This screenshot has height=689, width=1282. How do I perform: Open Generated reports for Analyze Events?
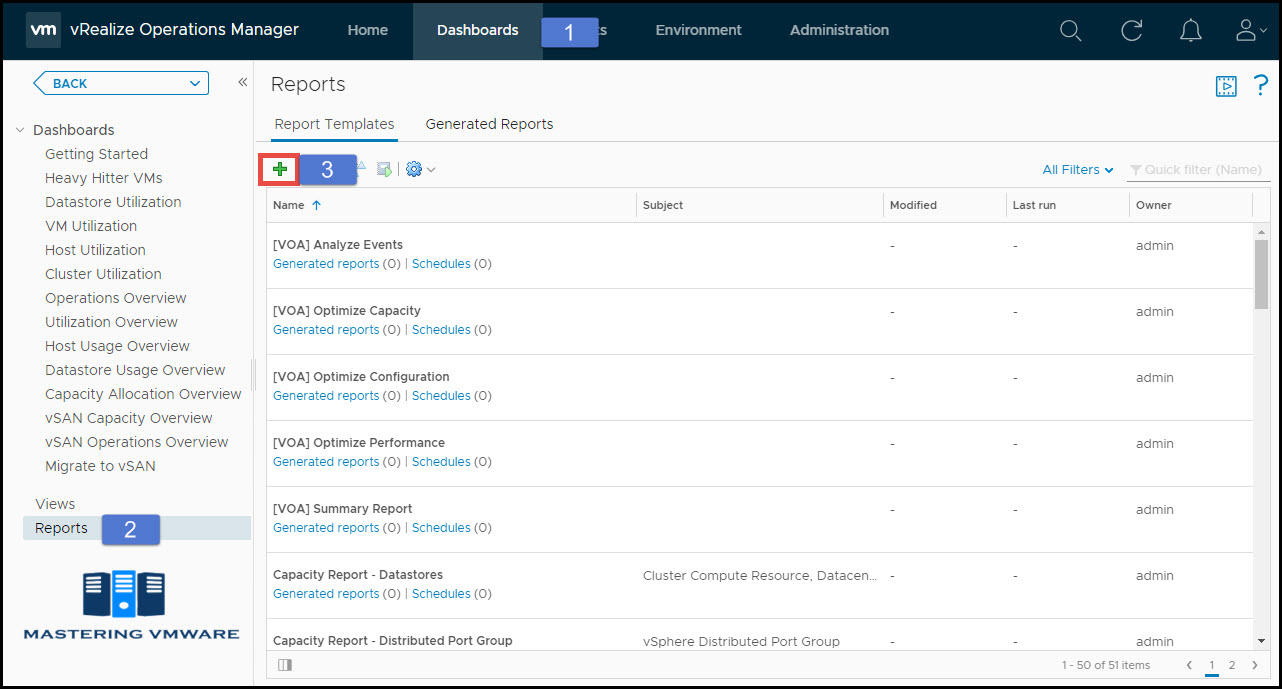pyautogui.click(x=326, y=264)
